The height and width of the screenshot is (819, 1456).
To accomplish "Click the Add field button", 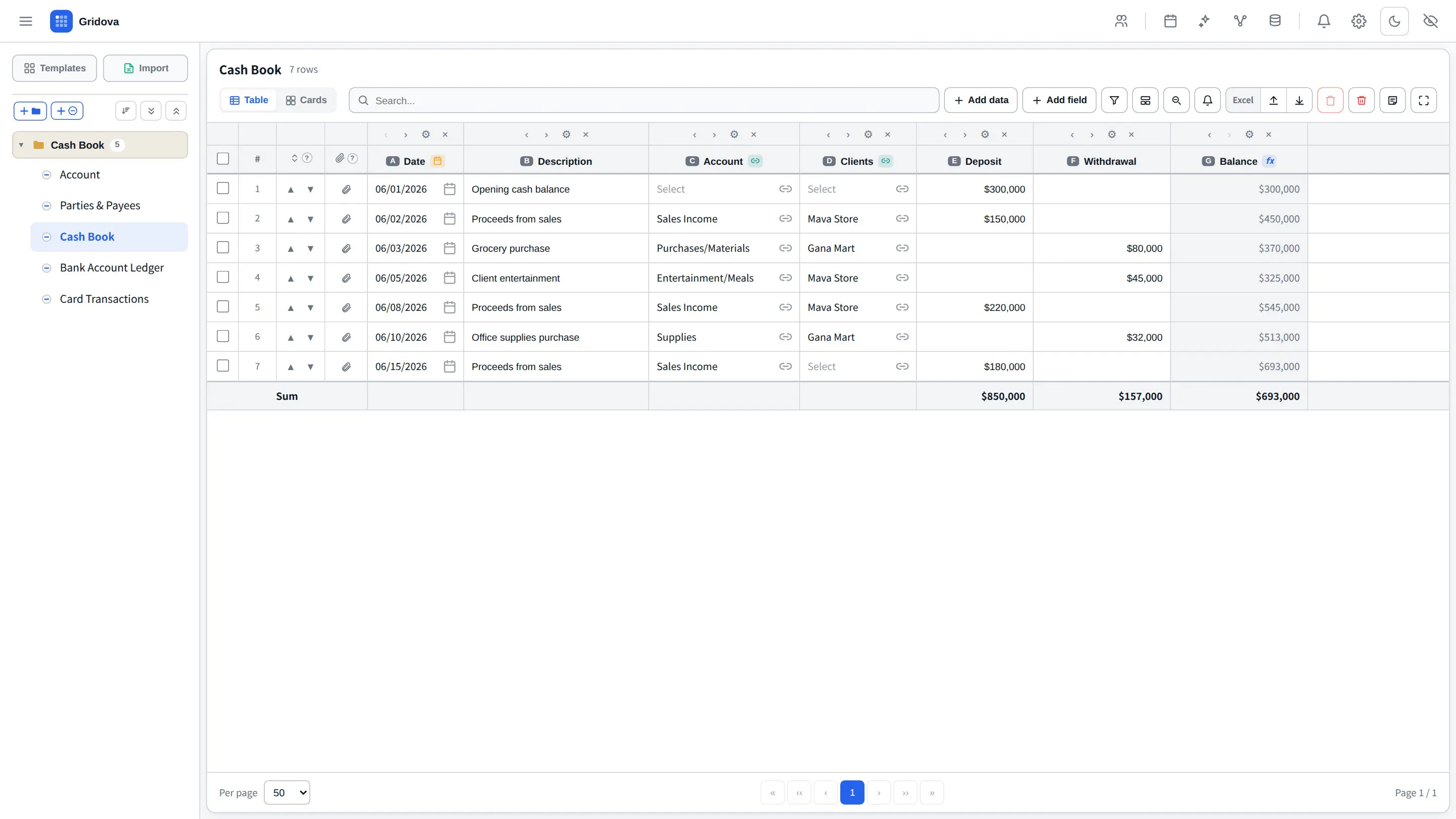I will tap(1059, 100).
